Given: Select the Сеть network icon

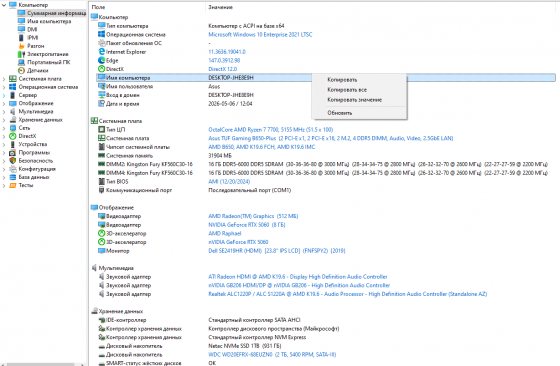Looking at the screenshot, I should click(12, 128).
